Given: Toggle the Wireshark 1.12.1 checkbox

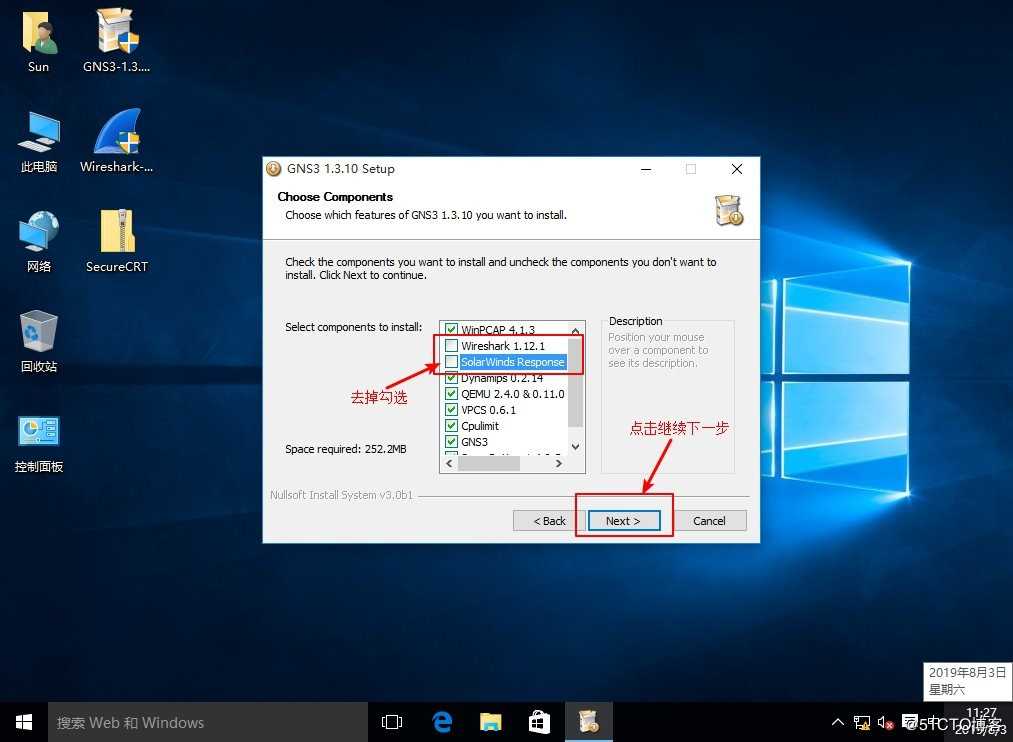Looking at the screenshot, I should 452,345.
